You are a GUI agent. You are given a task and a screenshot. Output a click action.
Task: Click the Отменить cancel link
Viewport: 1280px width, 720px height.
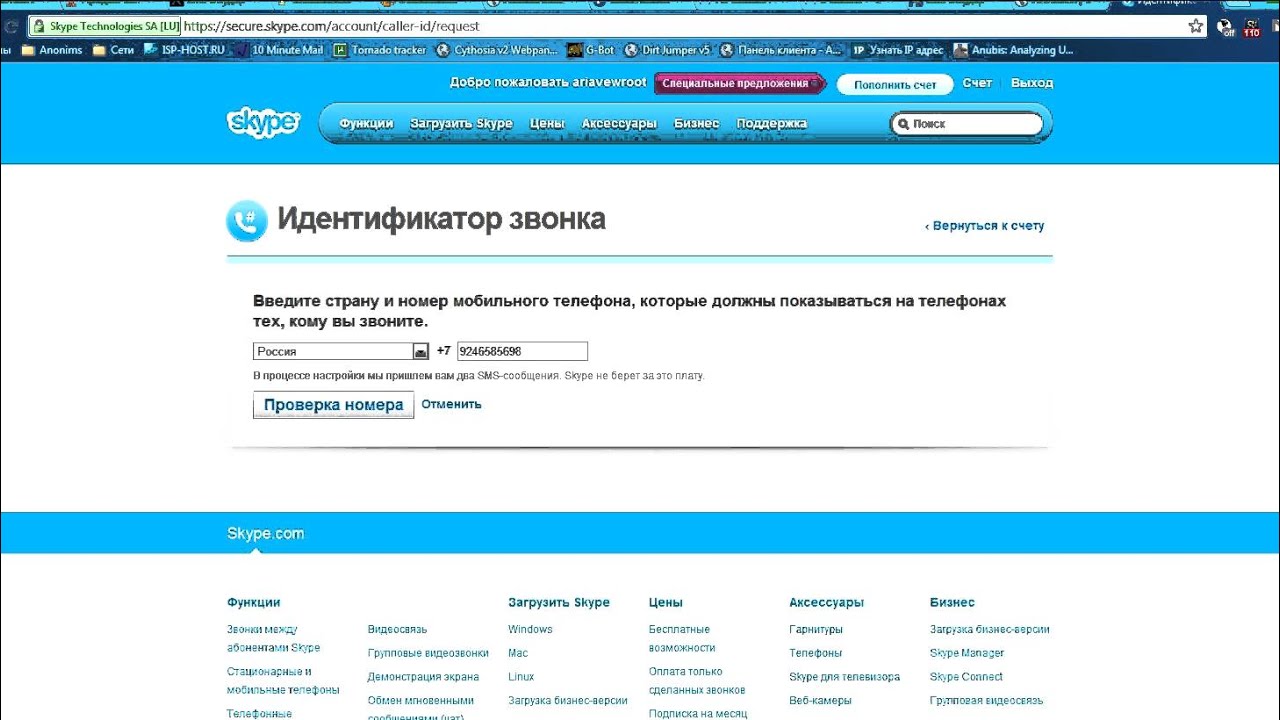click(x=451, y=404)
